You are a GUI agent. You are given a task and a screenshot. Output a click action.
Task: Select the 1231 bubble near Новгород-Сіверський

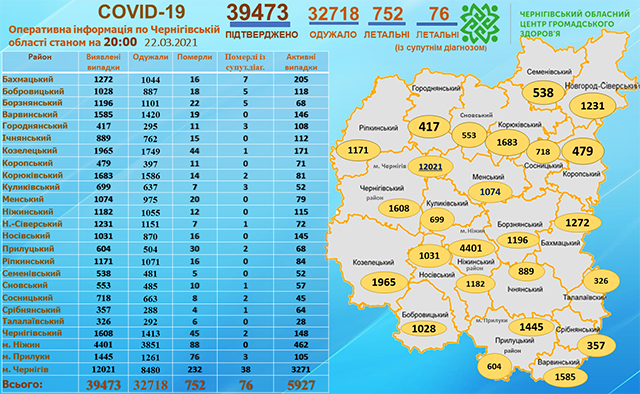[x=592, y=106]
